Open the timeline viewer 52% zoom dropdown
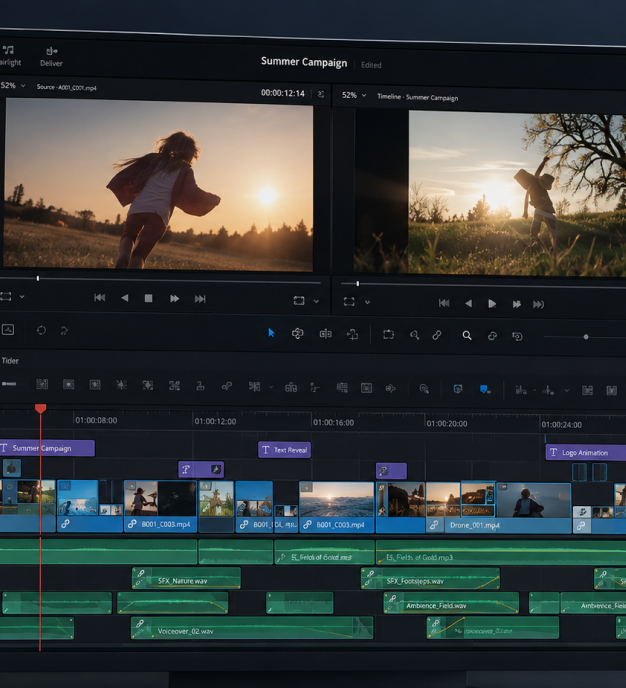This screenshot has height=688, width=626. coord(354,95)
